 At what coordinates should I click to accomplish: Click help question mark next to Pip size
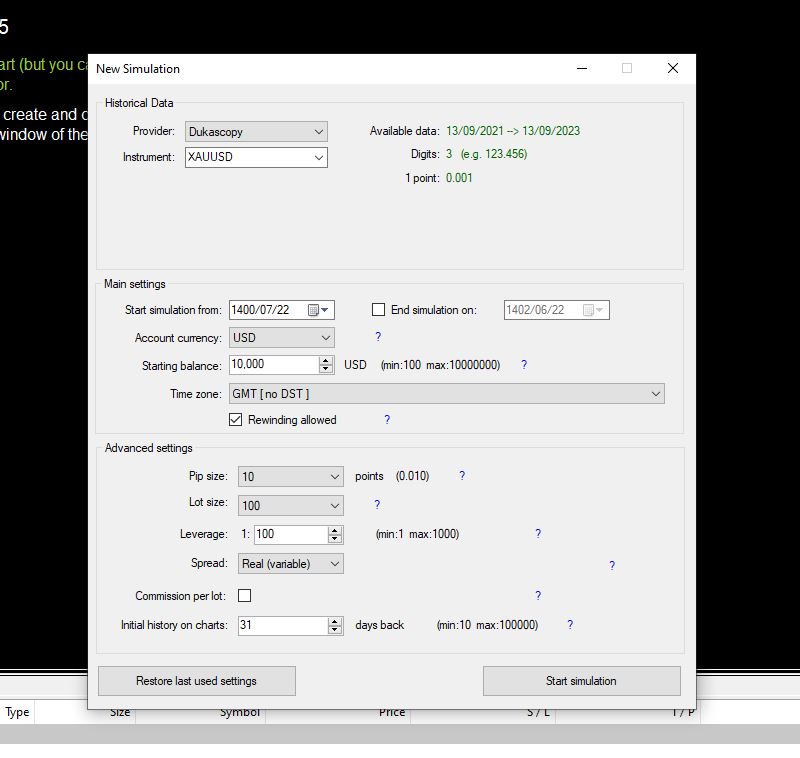[462, 476]
